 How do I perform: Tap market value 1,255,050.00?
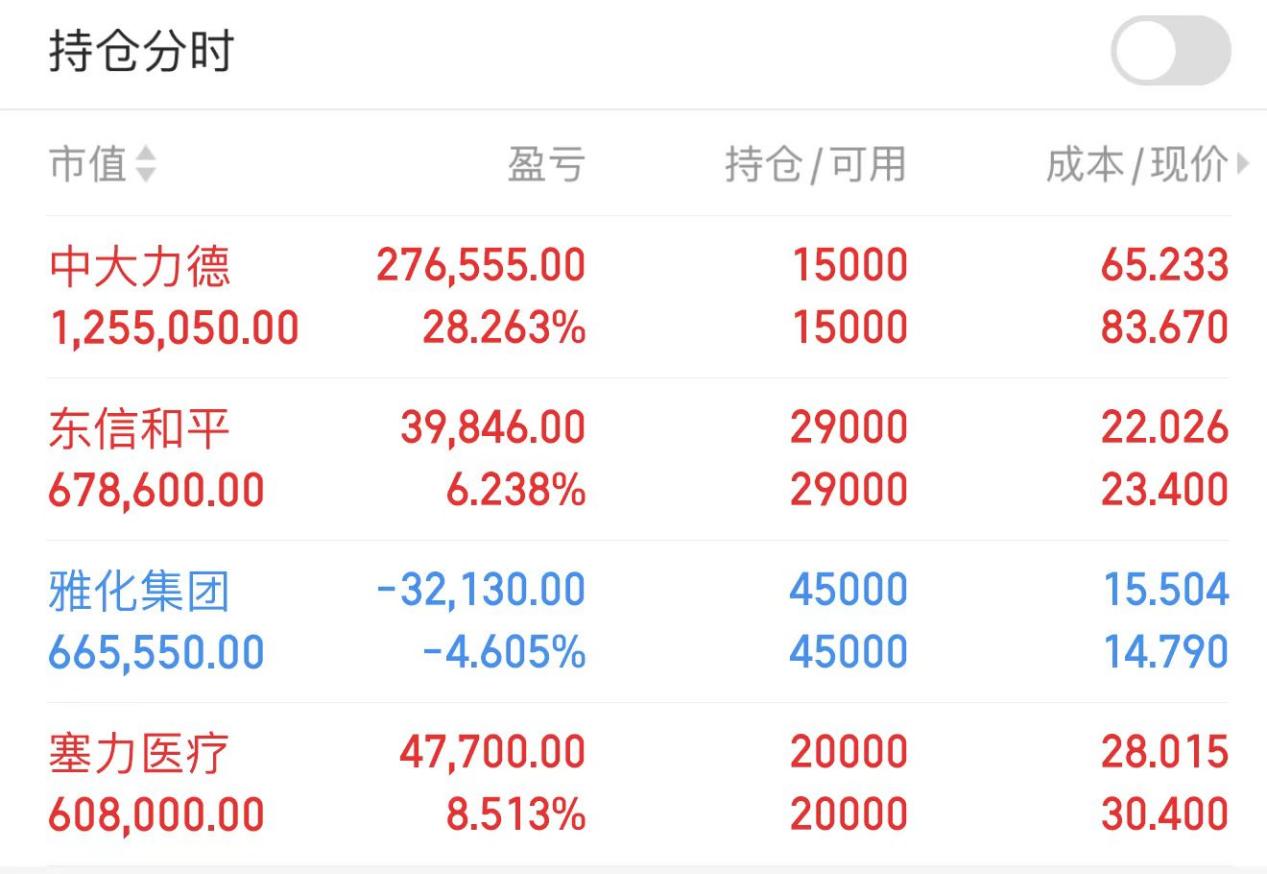[x=174, y=328]
